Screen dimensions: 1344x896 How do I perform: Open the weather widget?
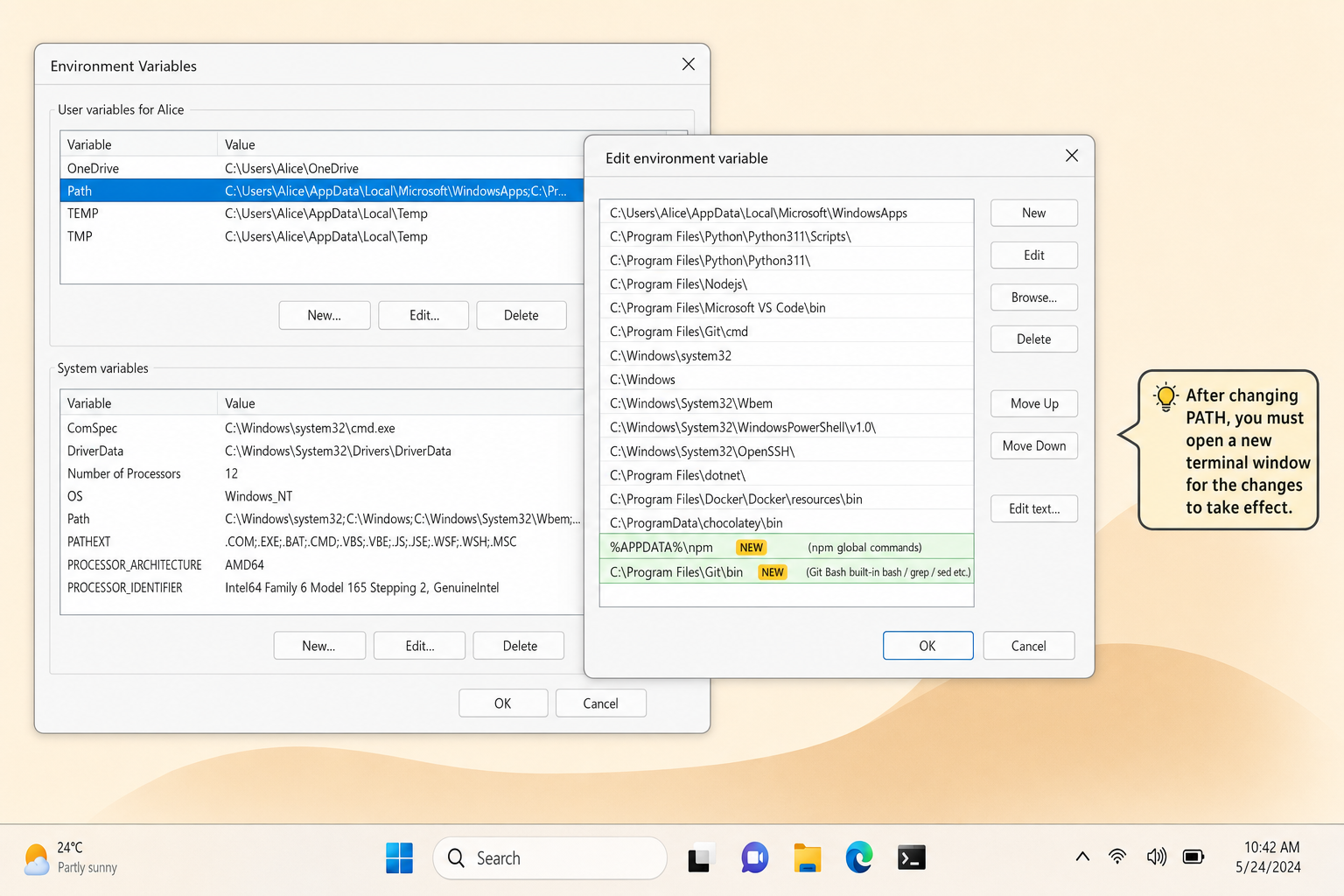click(x=70, y=857)
